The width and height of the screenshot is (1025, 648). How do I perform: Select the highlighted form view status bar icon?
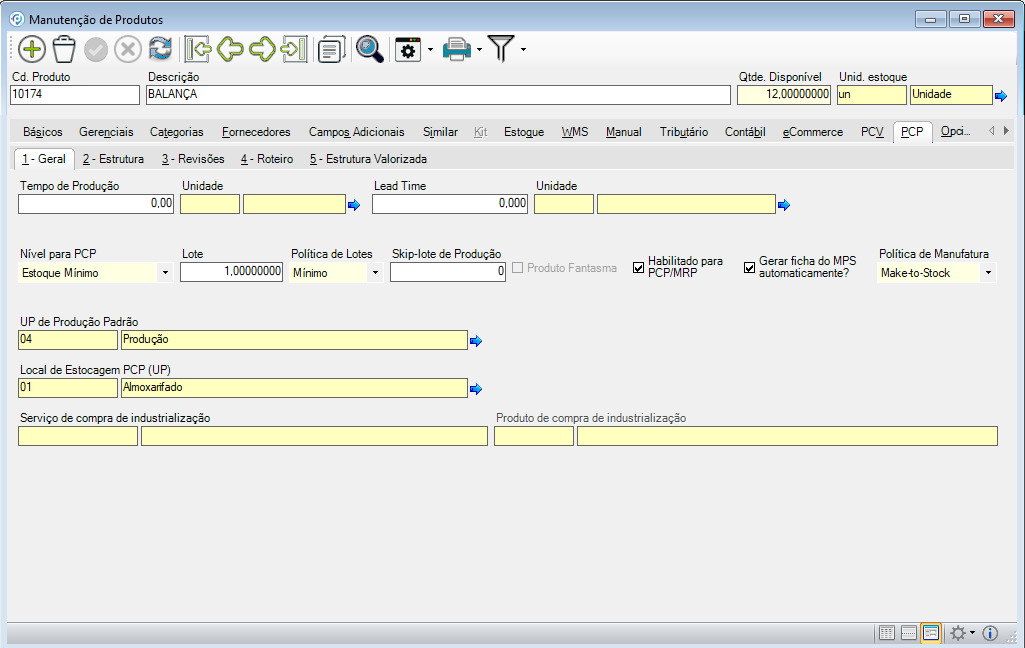click(931, 633)
